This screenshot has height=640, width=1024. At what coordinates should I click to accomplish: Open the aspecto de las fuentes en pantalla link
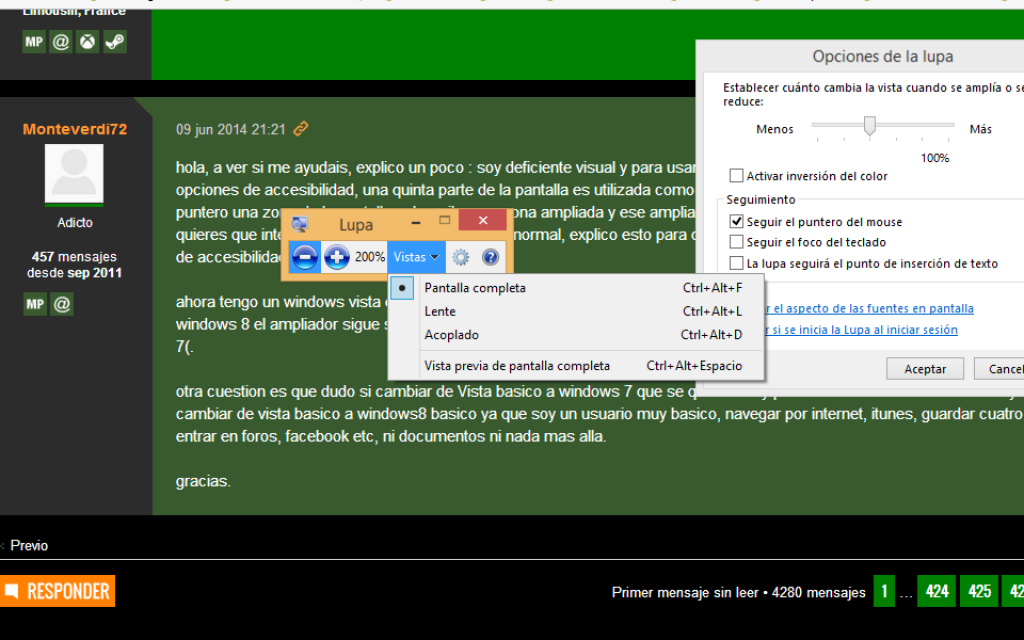pos(869,308)
